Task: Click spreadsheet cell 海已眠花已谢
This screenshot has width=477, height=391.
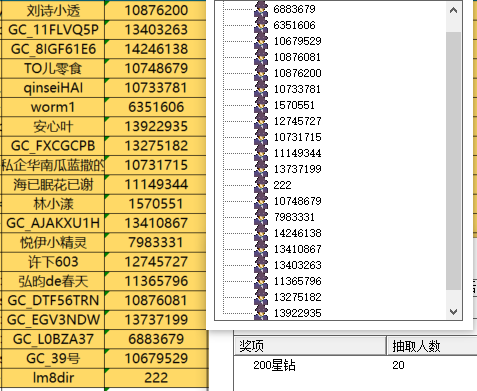Action: (x=53, y=184)
